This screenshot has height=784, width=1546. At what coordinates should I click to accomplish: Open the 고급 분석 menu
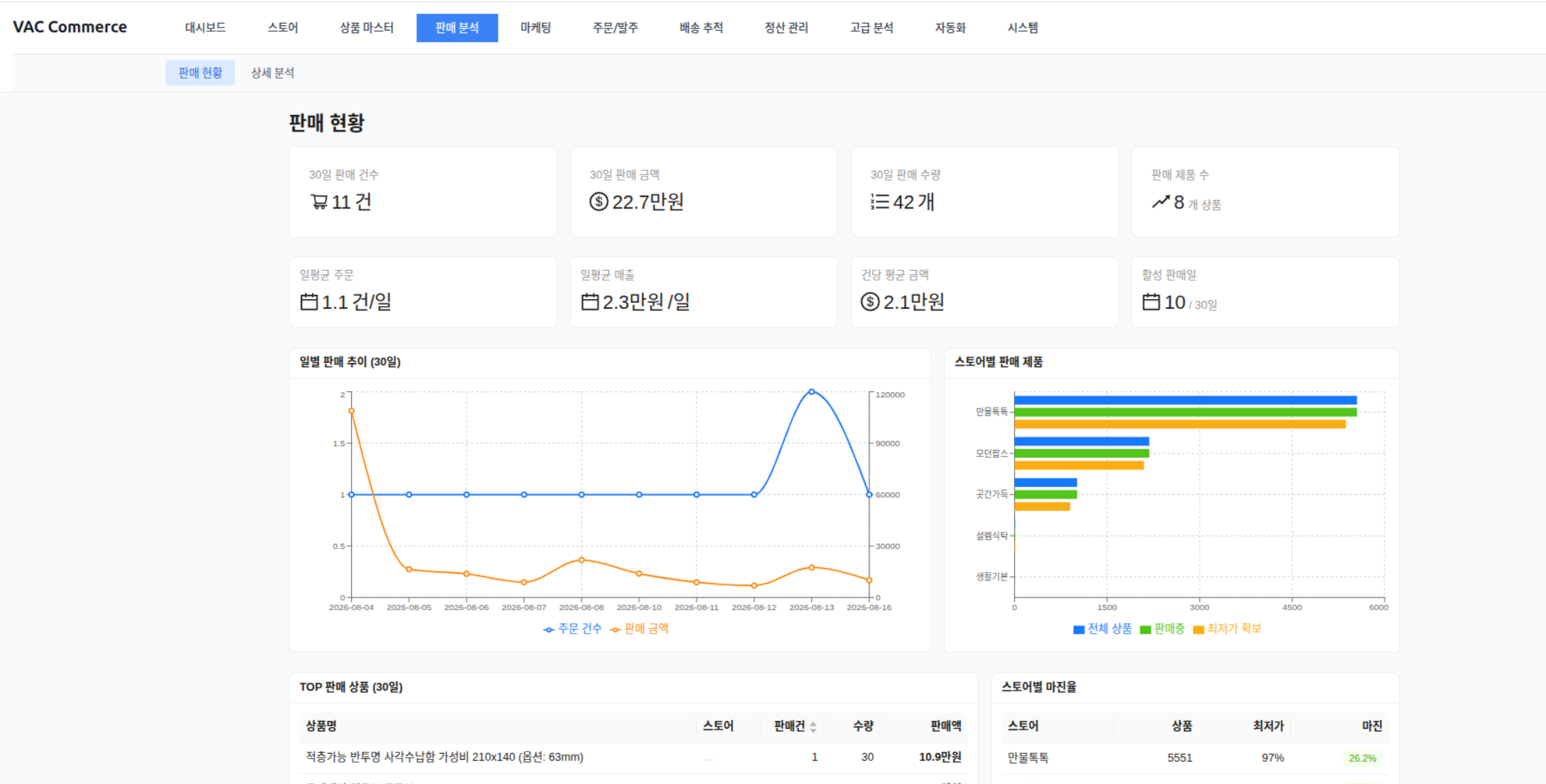tap(872, 28)
